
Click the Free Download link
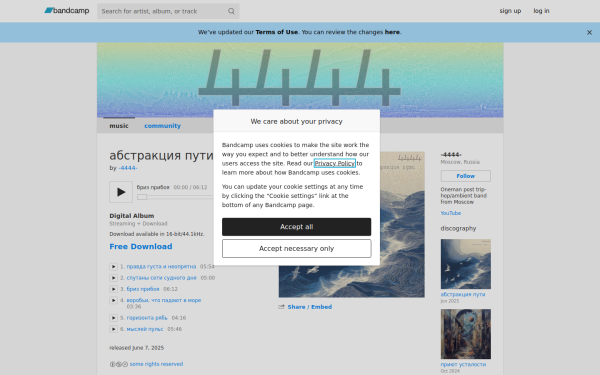(141, 246)
